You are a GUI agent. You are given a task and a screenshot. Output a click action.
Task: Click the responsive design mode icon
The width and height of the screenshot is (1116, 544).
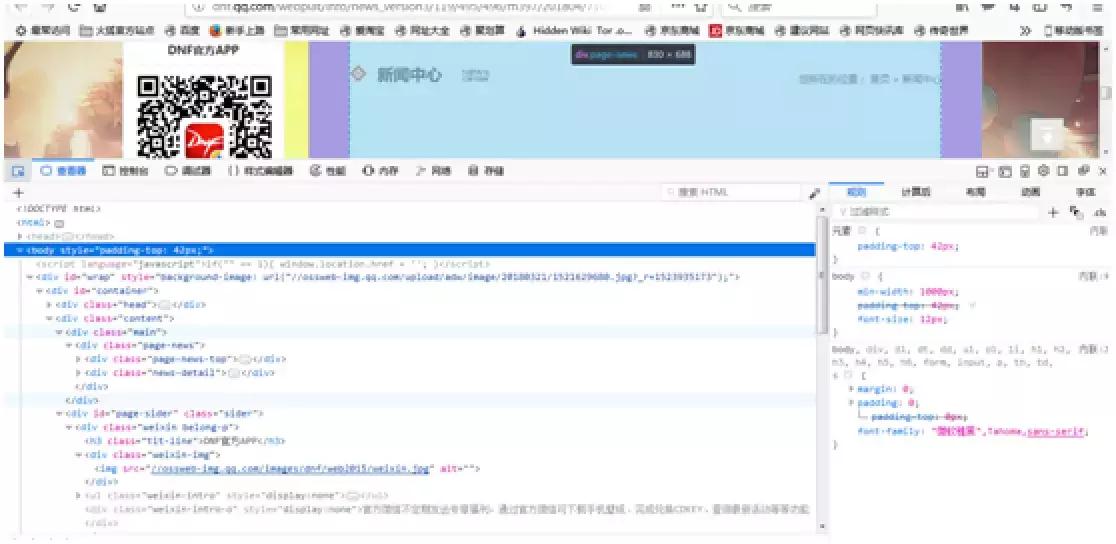pos(1025,171)
